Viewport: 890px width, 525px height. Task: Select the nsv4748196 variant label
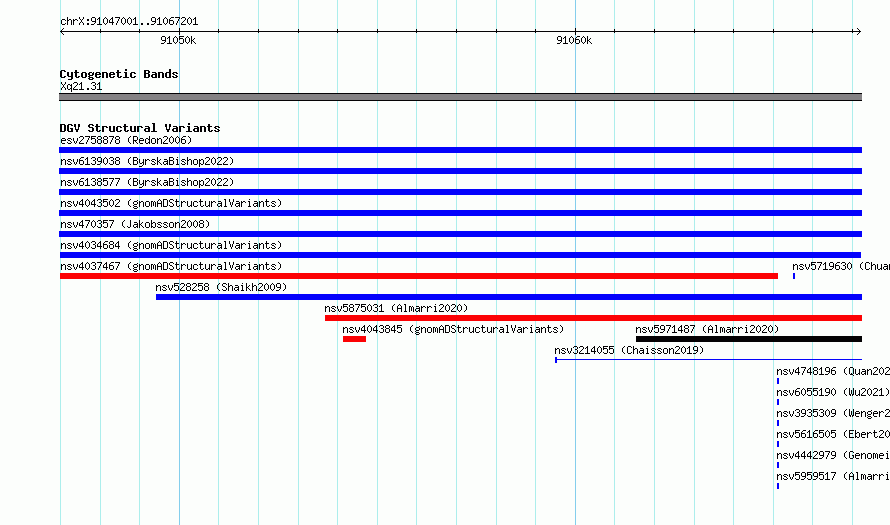[x=833, y=371]
